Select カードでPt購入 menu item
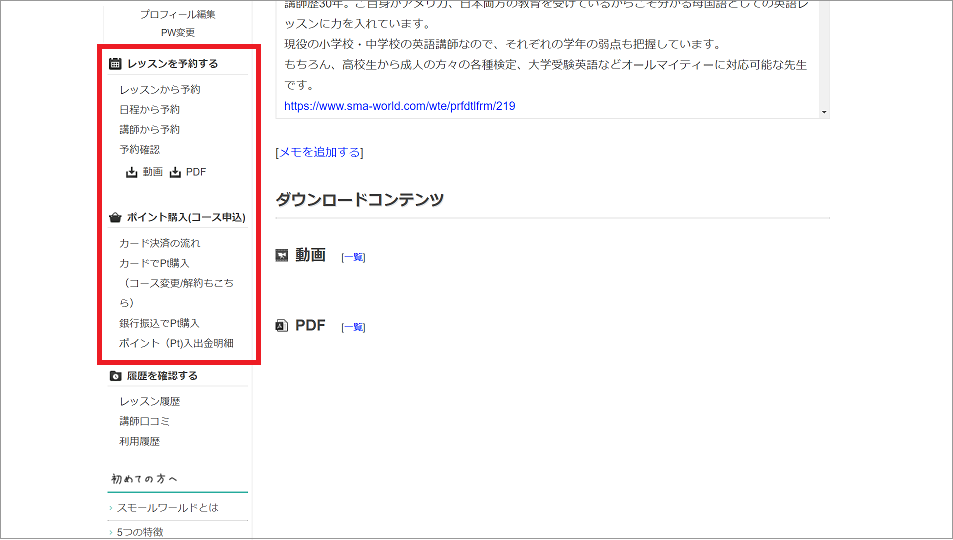 point(154,263)
